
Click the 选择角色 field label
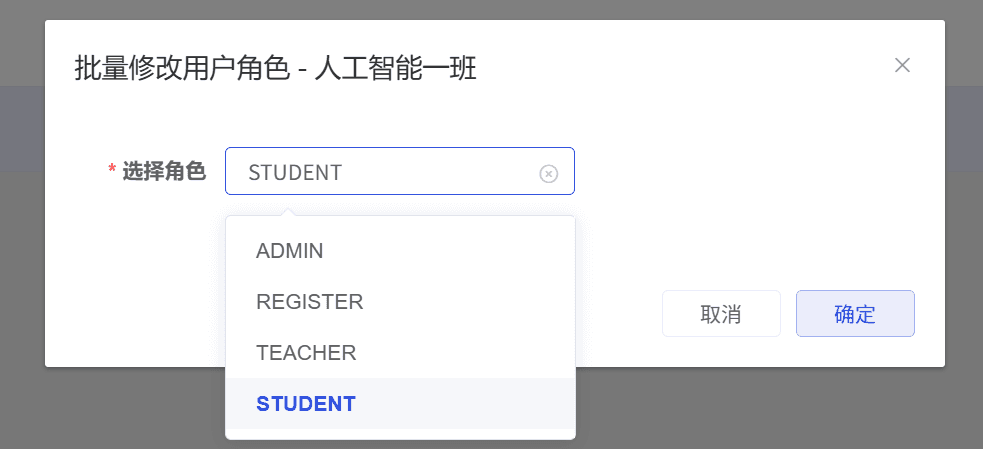click(x=164, y=172)
